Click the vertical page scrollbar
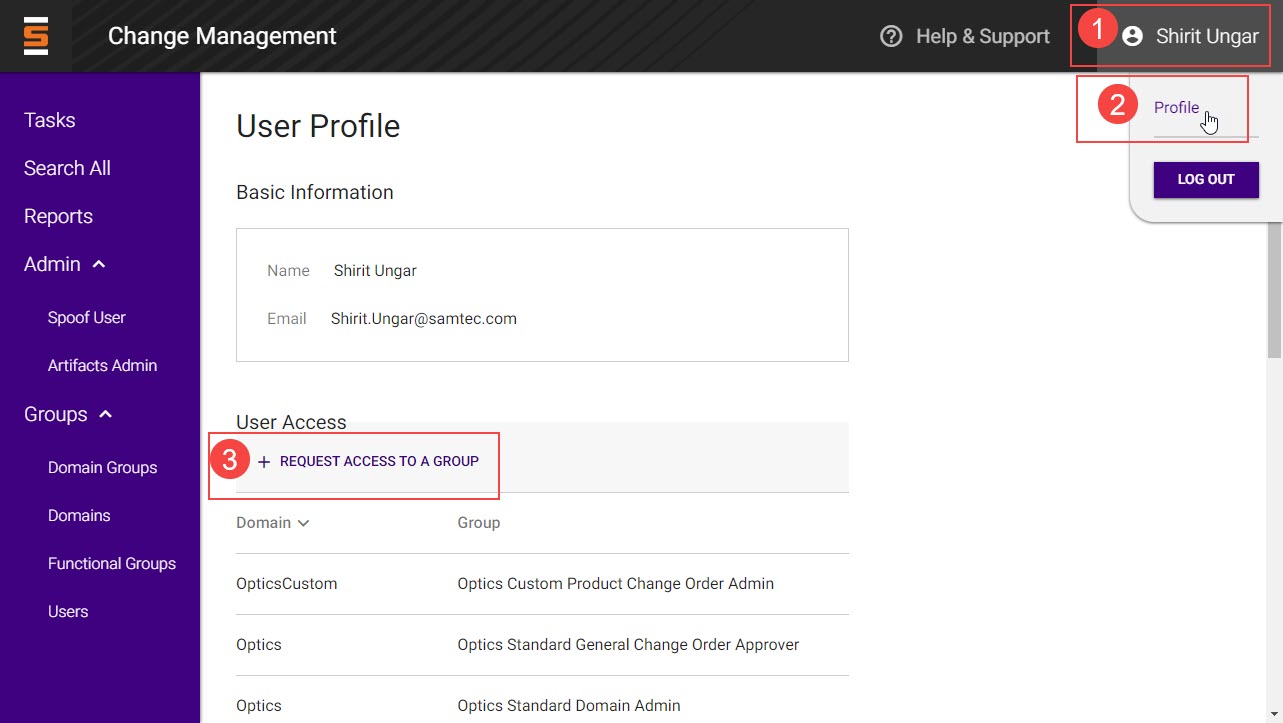 1274,290
